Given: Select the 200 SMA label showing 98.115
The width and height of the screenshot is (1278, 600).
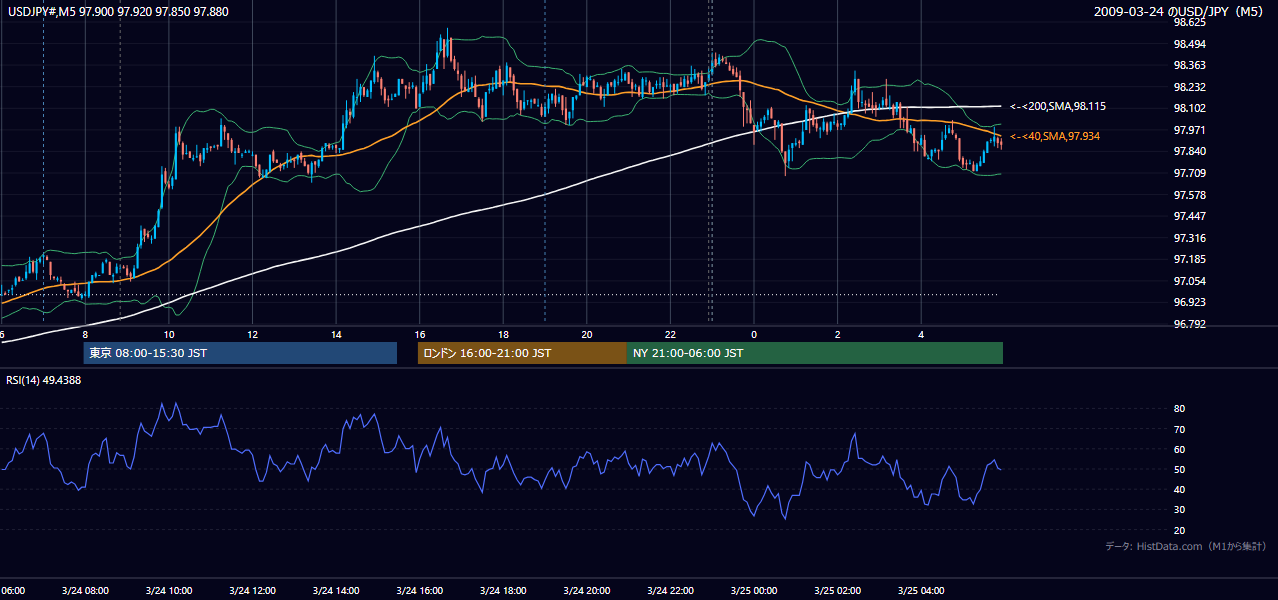Looking at the screenshot, I should click(x=1059, y=106).
